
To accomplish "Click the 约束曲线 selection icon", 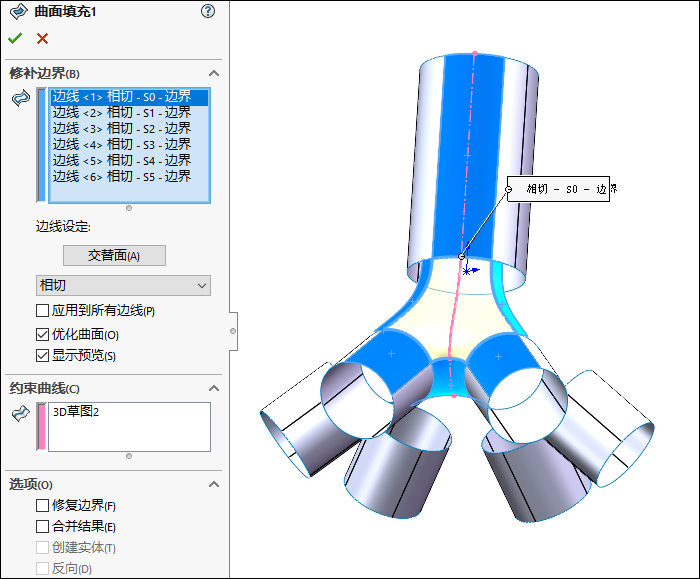I will (x=21, y=413).
